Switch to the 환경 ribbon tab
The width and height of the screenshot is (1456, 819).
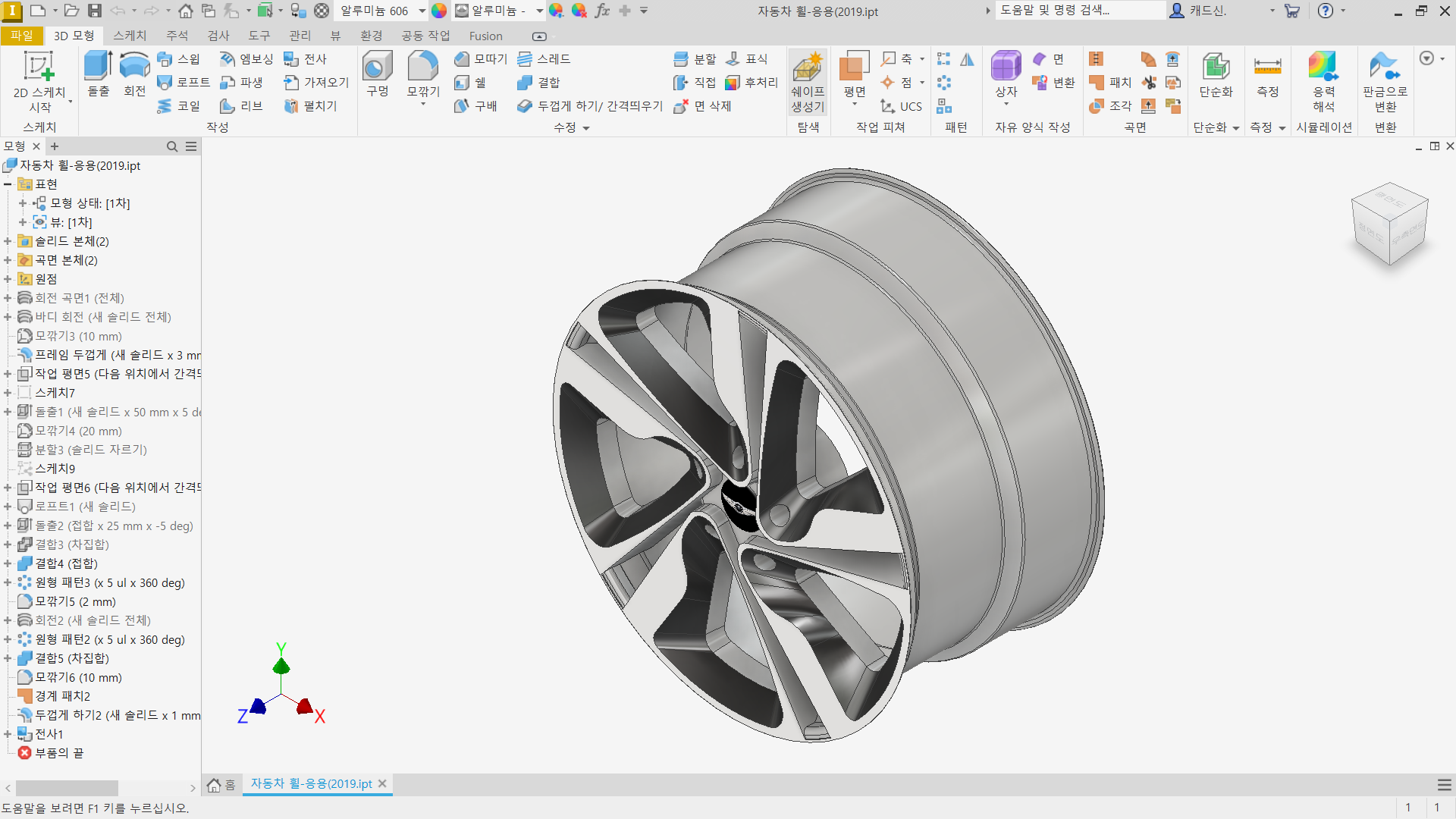(x=372, y=36)
